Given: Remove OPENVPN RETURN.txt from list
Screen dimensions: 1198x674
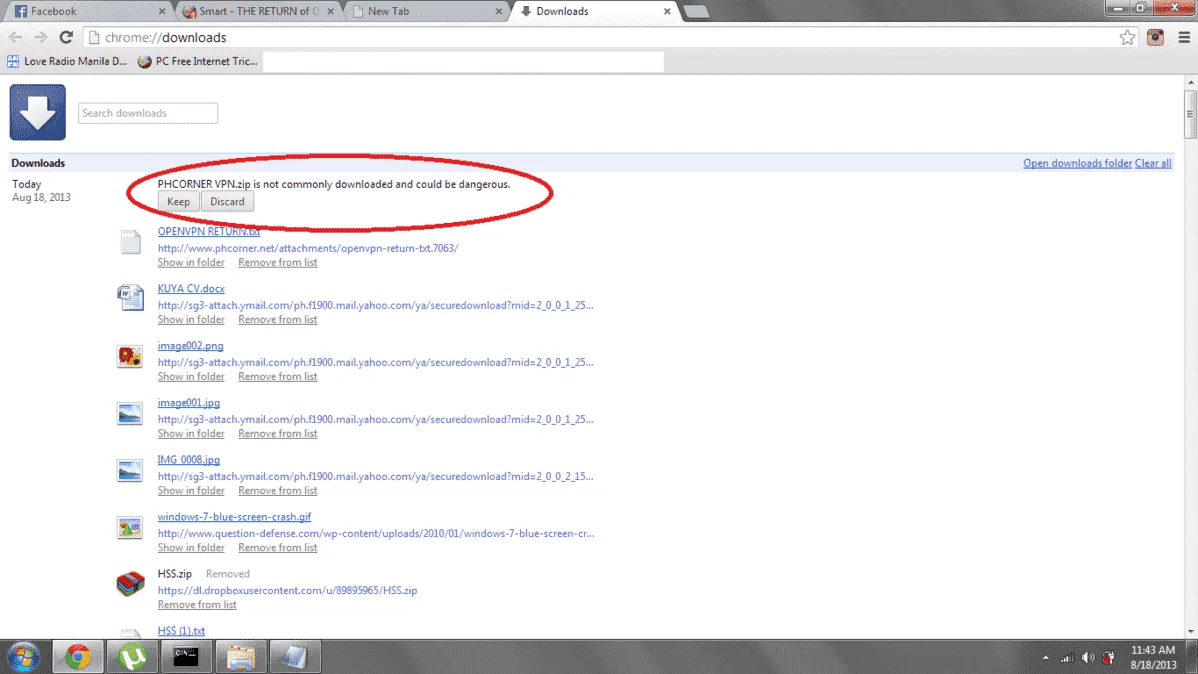Looking at the screenshot, I should 277,262.
